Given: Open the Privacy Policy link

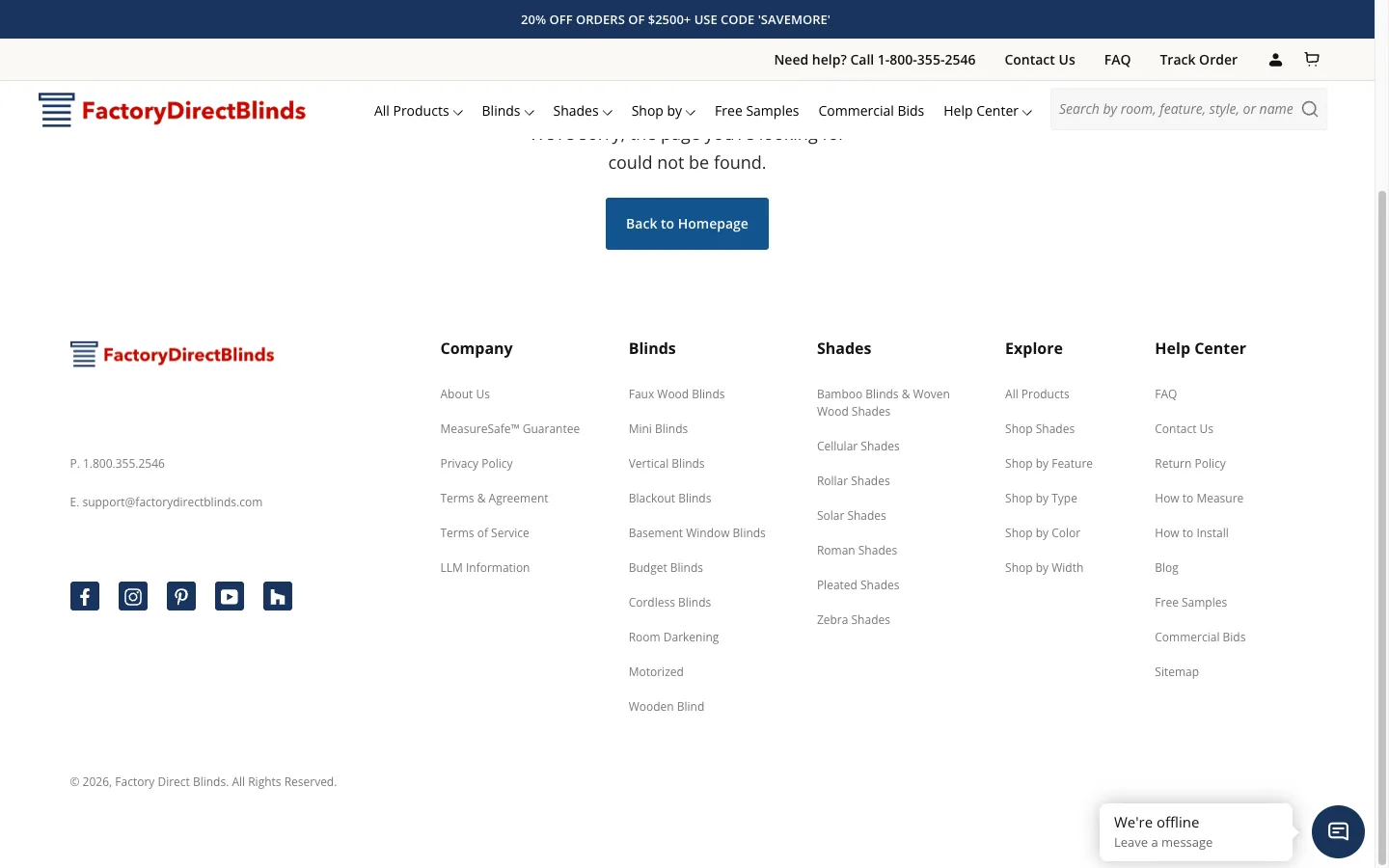Looking at the screenshot, I should coord(477,464).
